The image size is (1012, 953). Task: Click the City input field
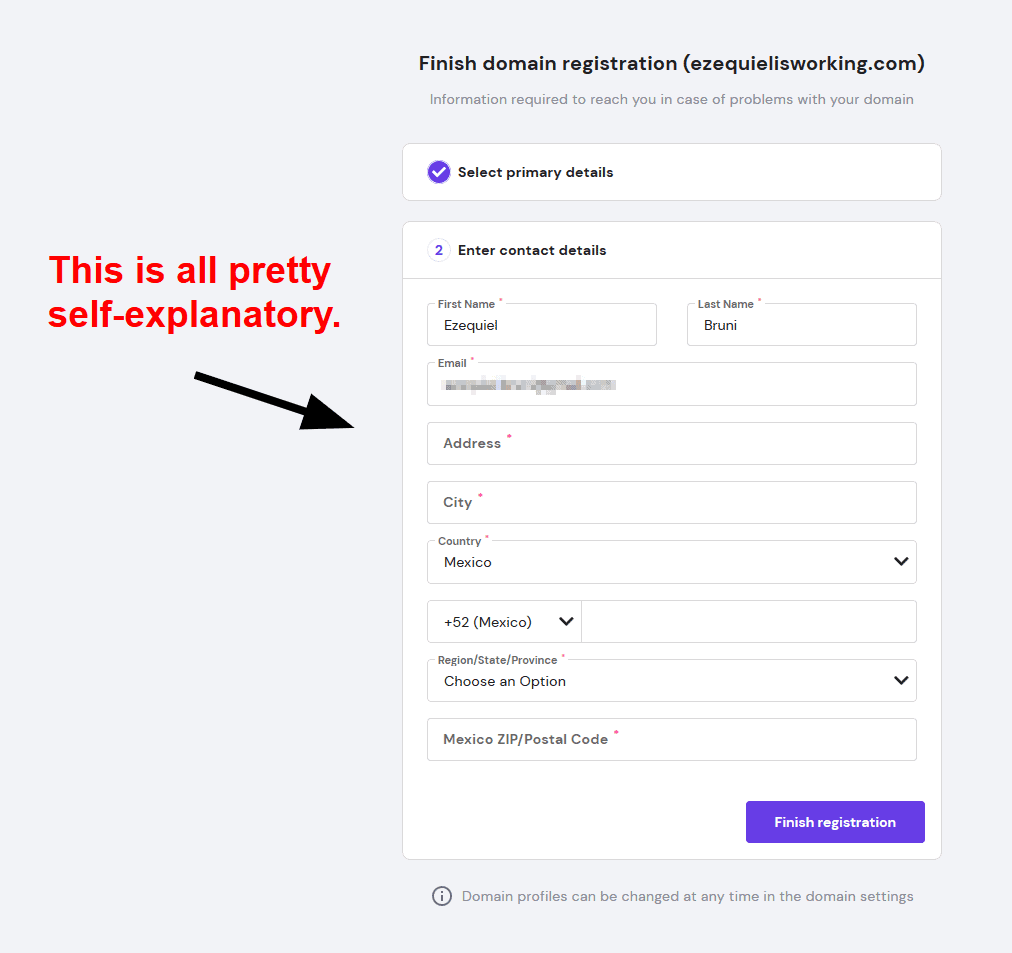pos(671,503)
